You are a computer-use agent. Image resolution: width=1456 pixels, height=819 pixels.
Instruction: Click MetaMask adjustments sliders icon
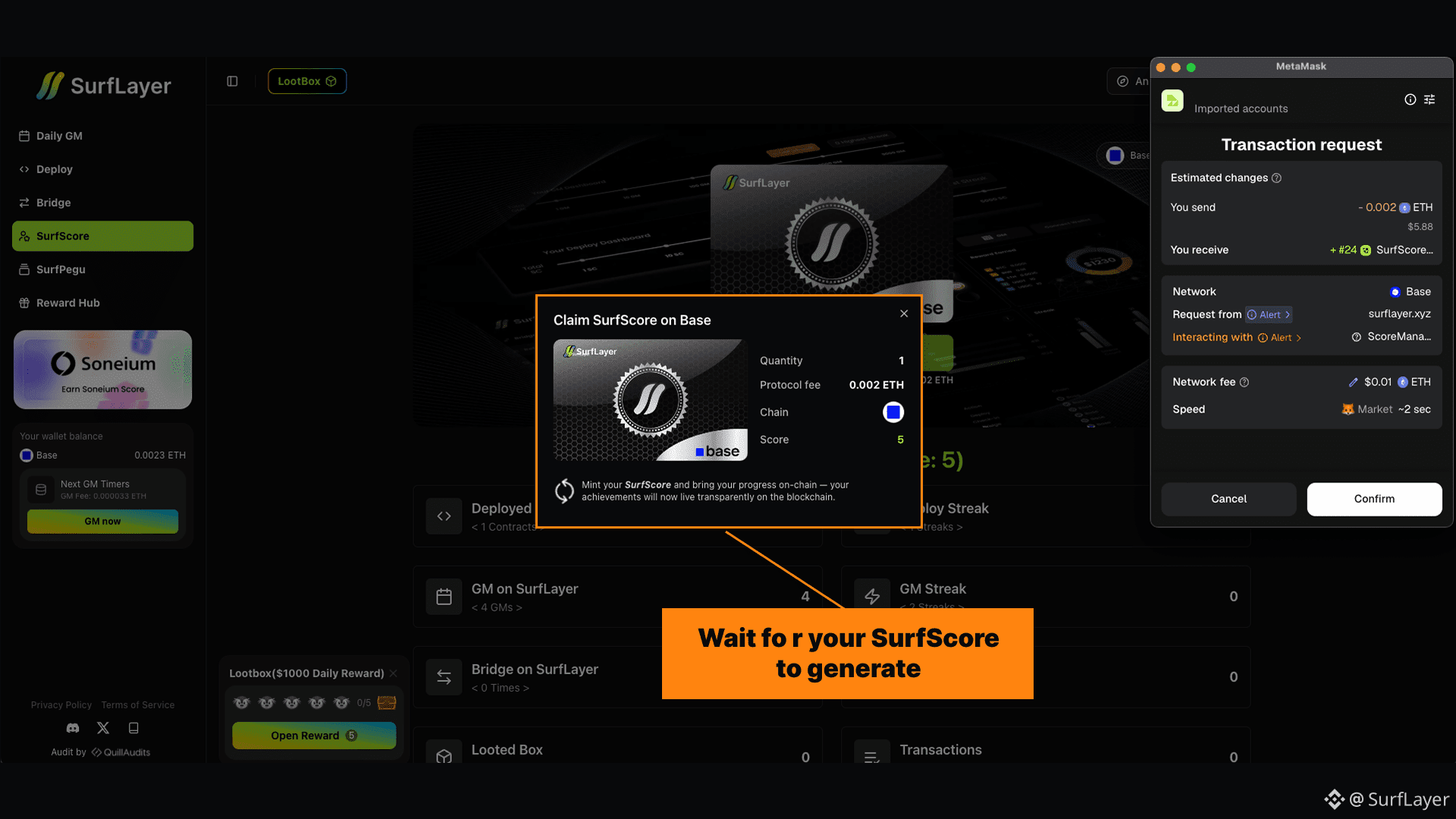[1429, 99]
